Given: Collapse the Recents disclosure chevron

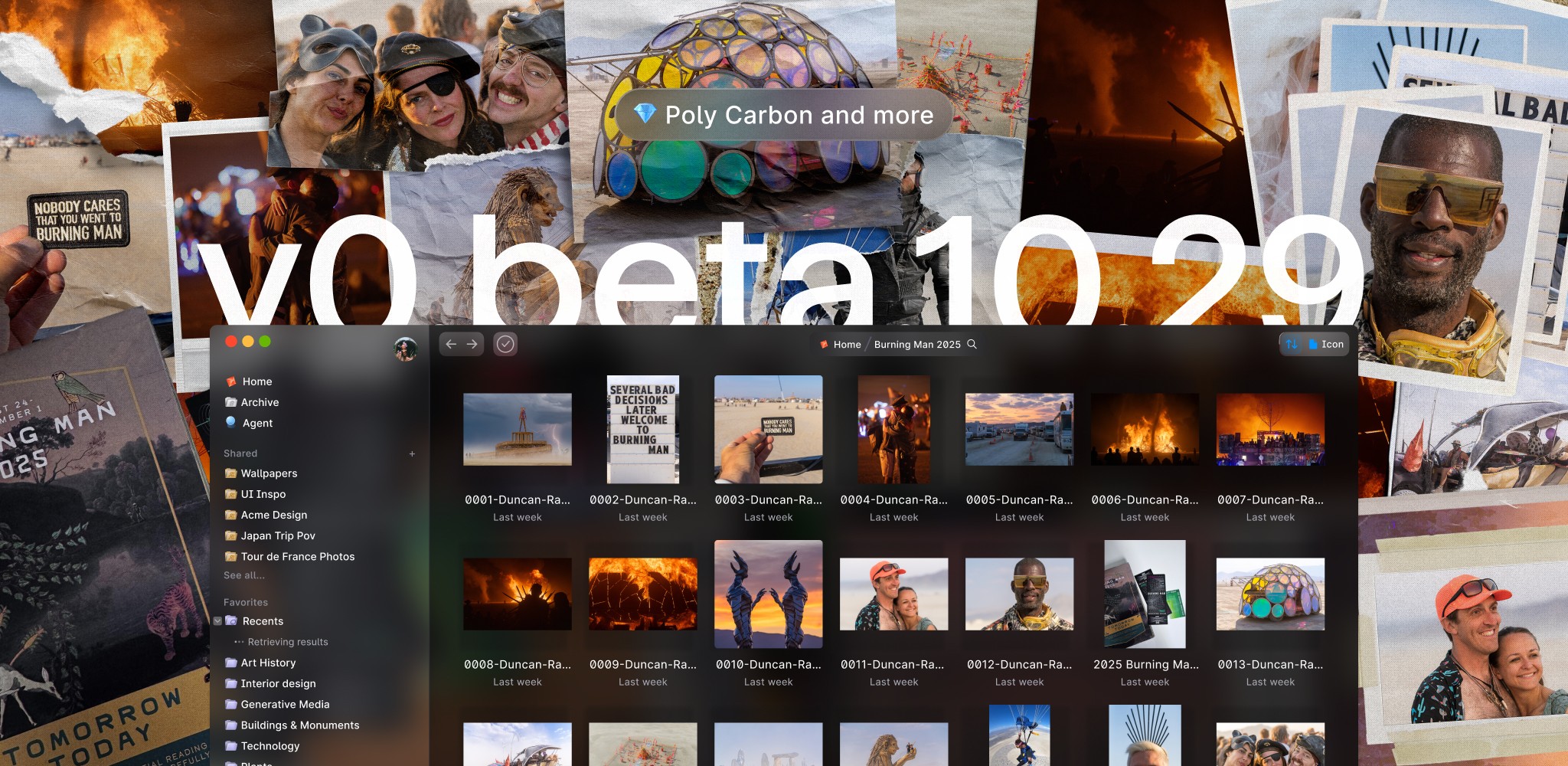Looking at the screenshot, I should 217,621.
